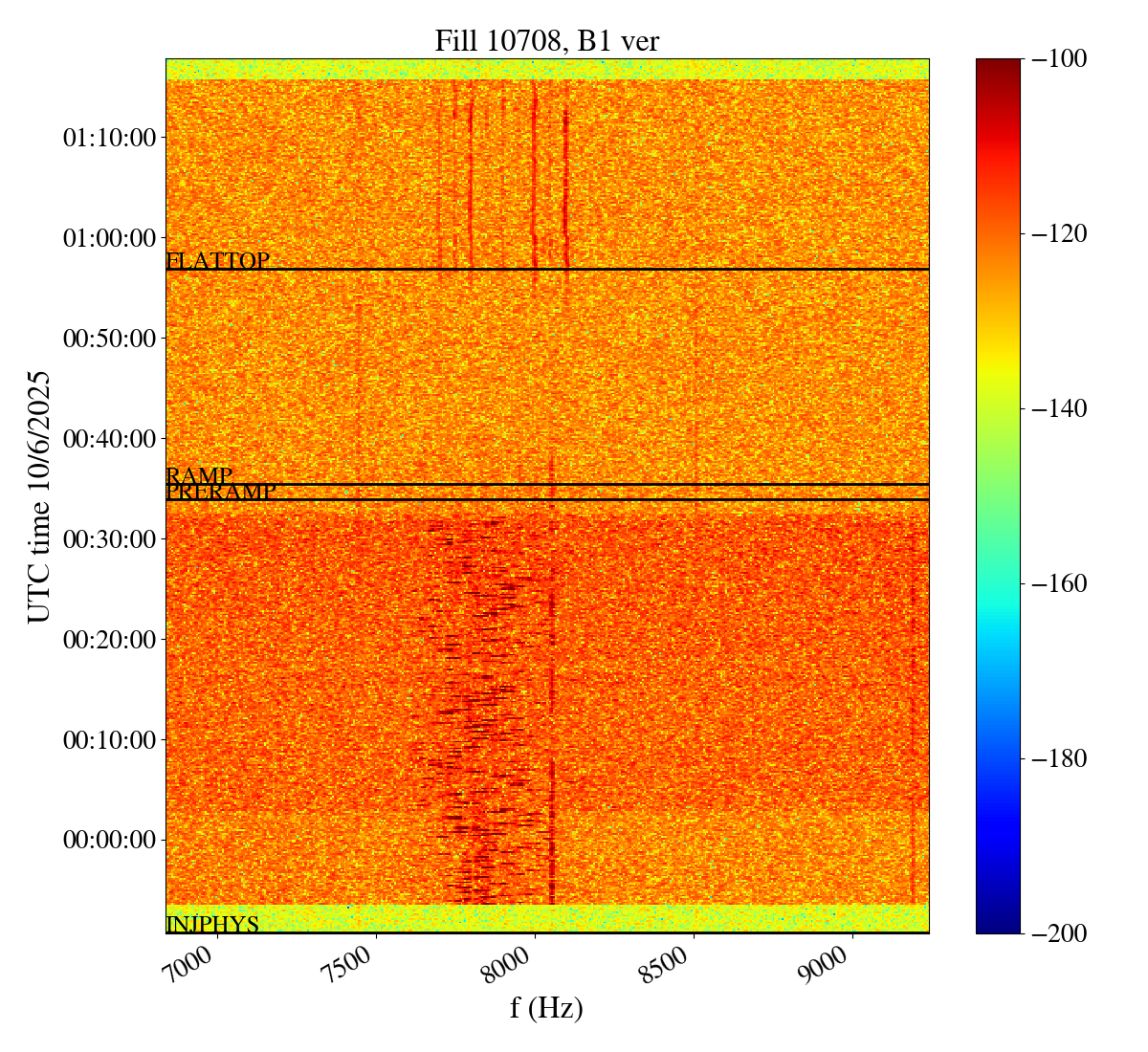The height and width of the screenshot is (1052, 1148).
Task: Click the 01:10:00 time tick label
Action: click(x=109, y=138)
